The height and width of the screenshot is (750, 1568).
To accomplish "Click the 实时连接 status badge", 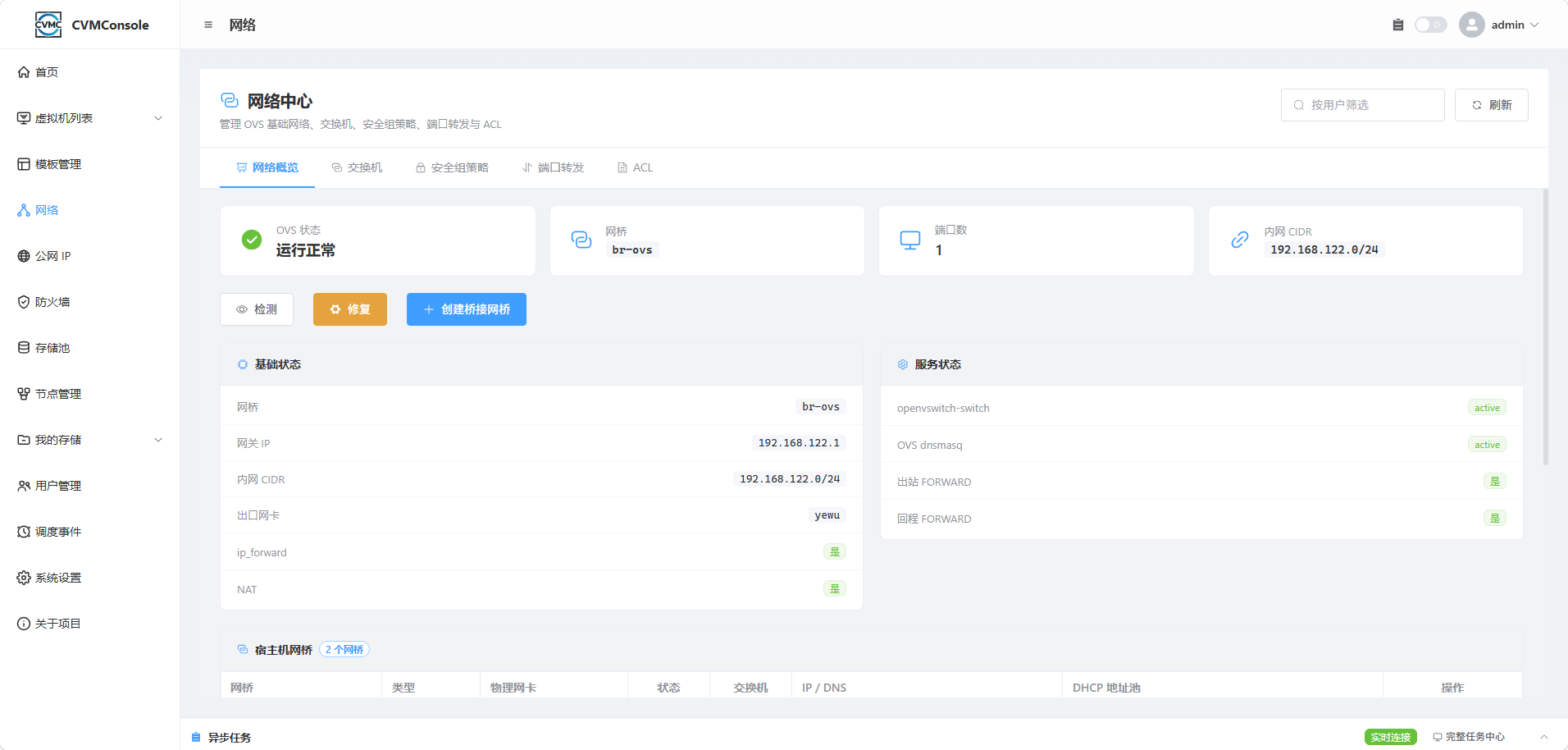I will point(1391,737).
